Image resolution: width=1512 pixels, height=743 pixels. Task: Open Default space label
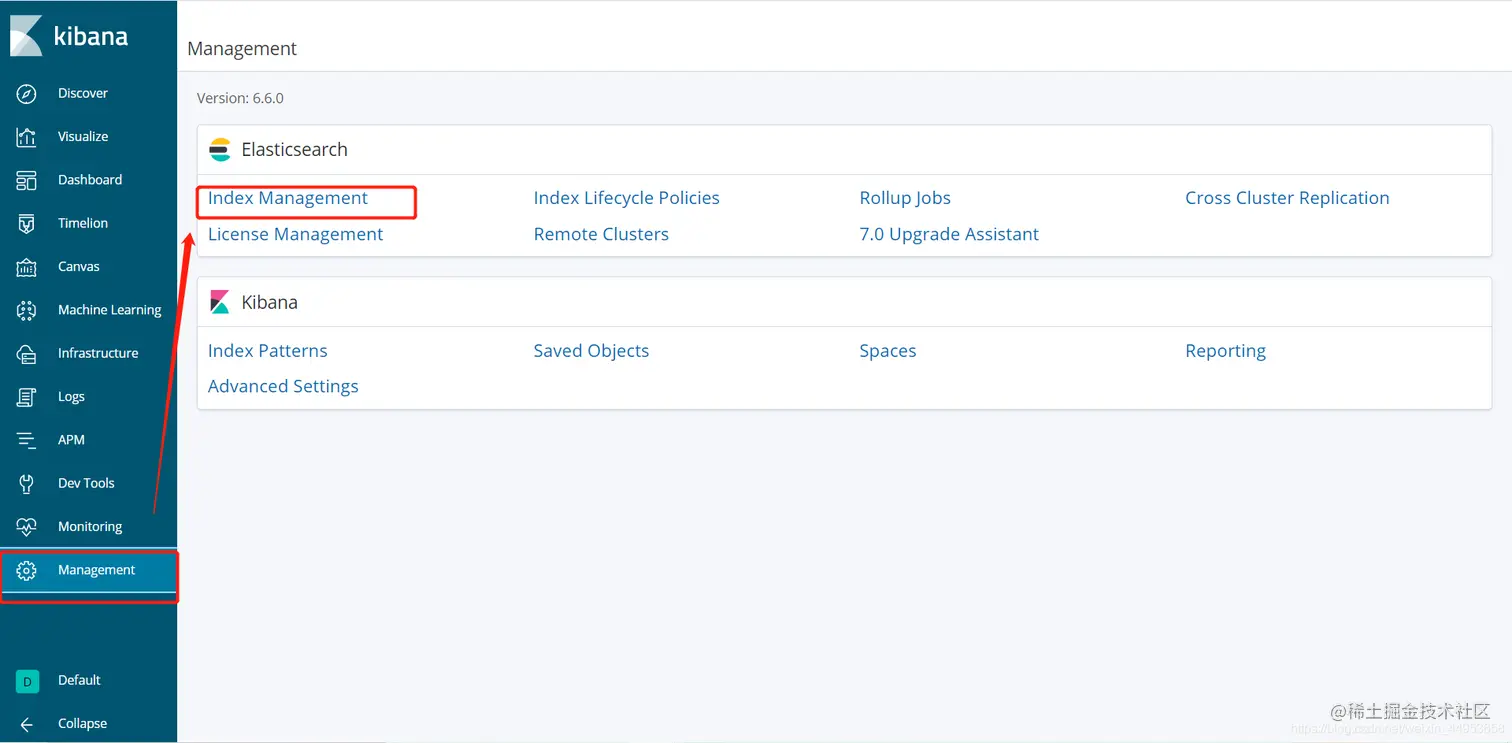pos(79,681)
